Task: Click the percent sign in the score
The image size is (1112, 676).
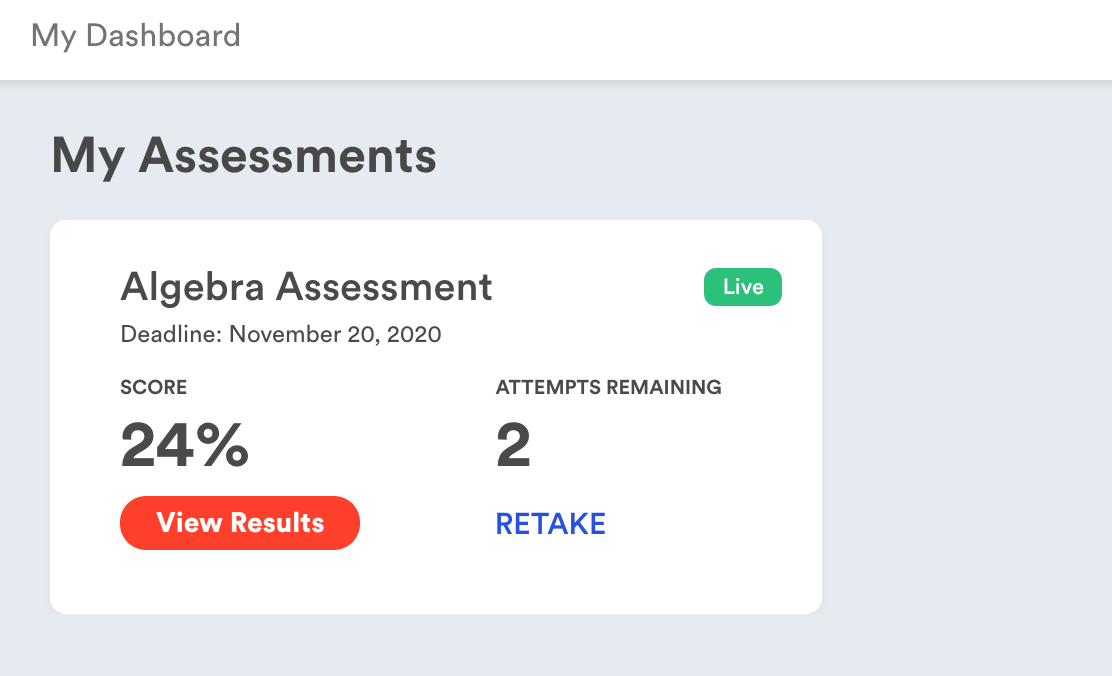Action: coord(221,446)
